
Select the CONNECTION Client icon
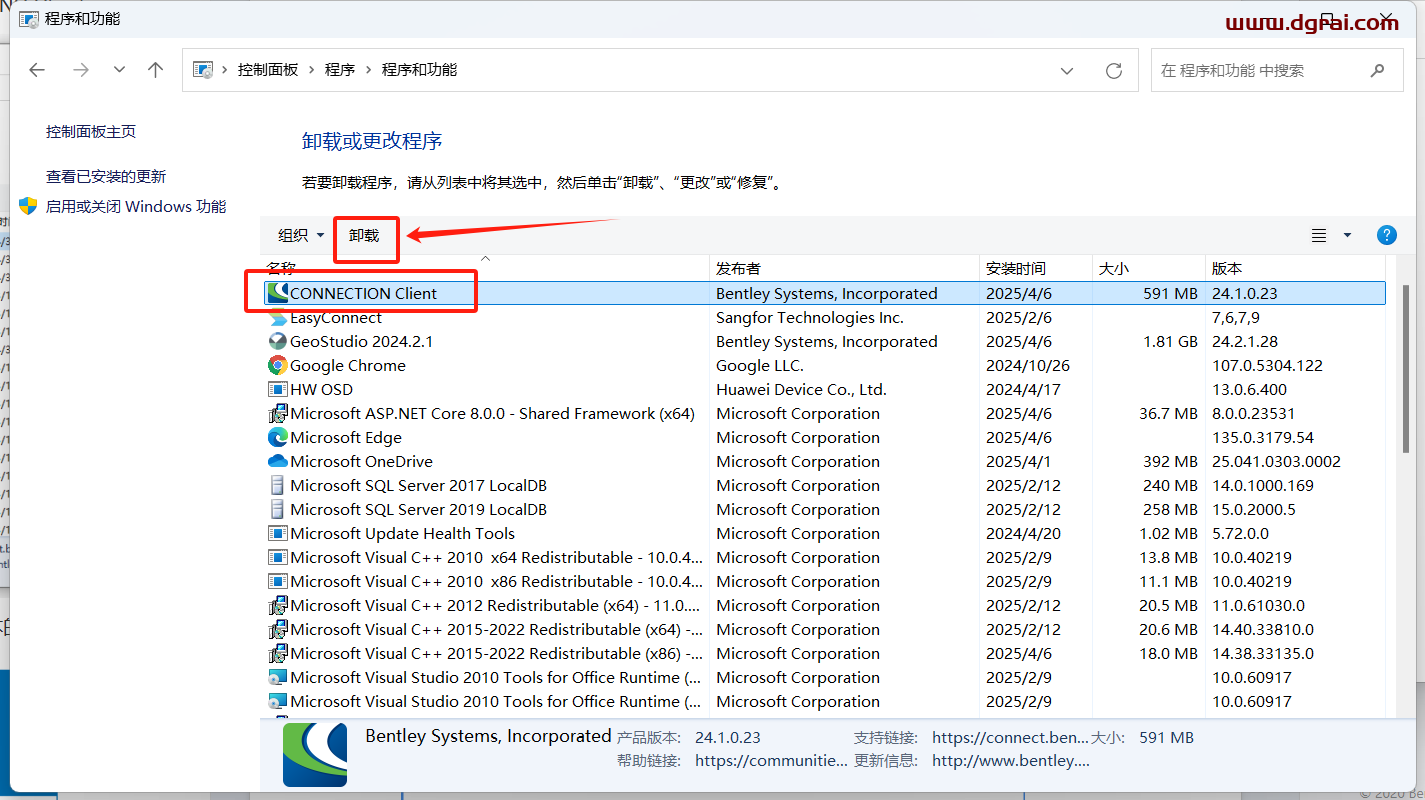(x=278, y=293)
